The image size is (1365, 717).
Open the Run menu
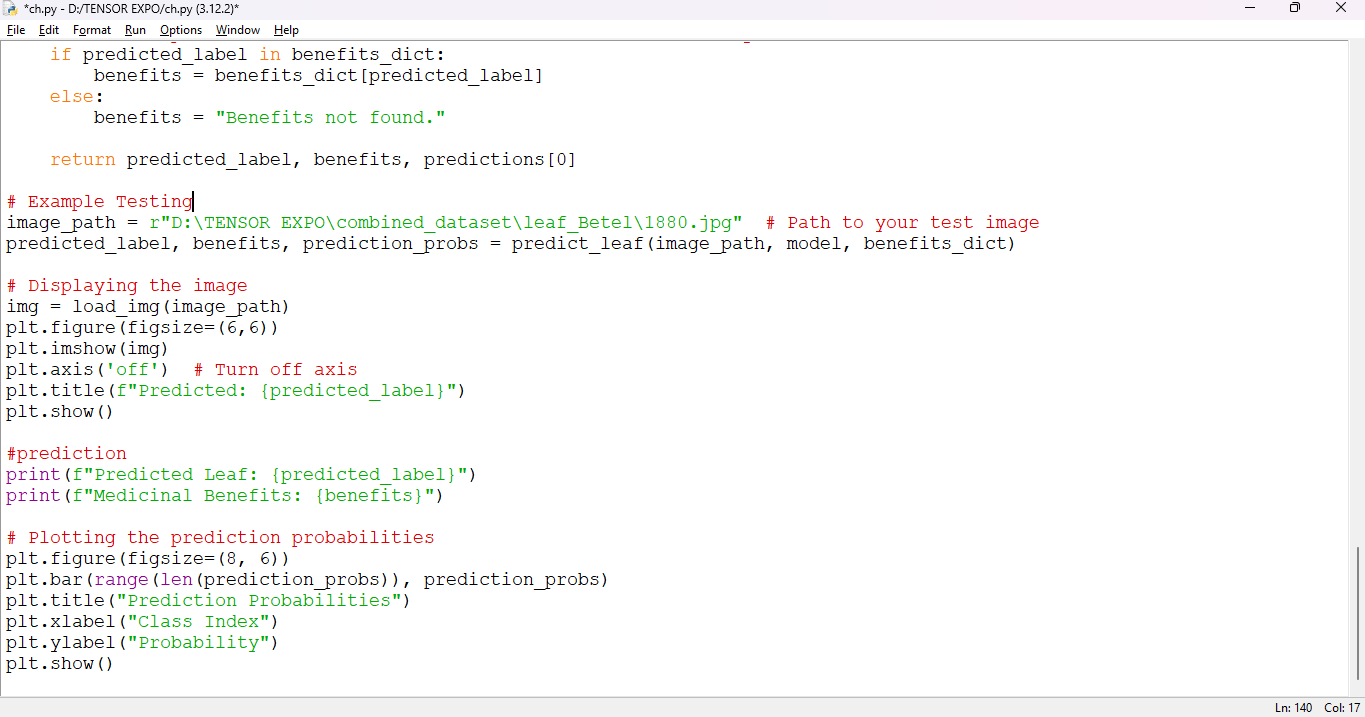(135, 30)
